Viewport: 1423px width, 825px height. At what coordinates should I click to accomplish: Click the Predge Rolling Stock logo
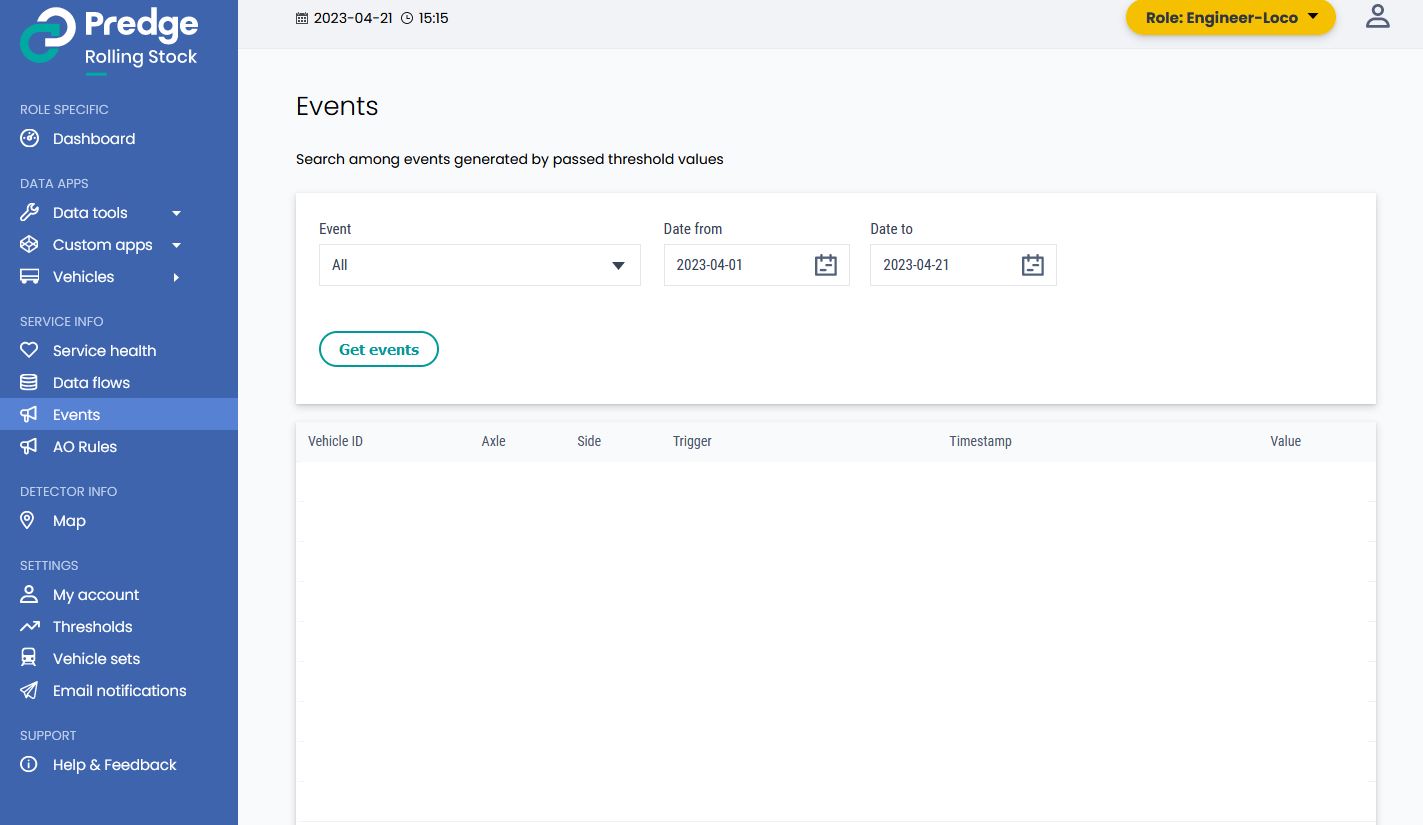coord(110,38)
